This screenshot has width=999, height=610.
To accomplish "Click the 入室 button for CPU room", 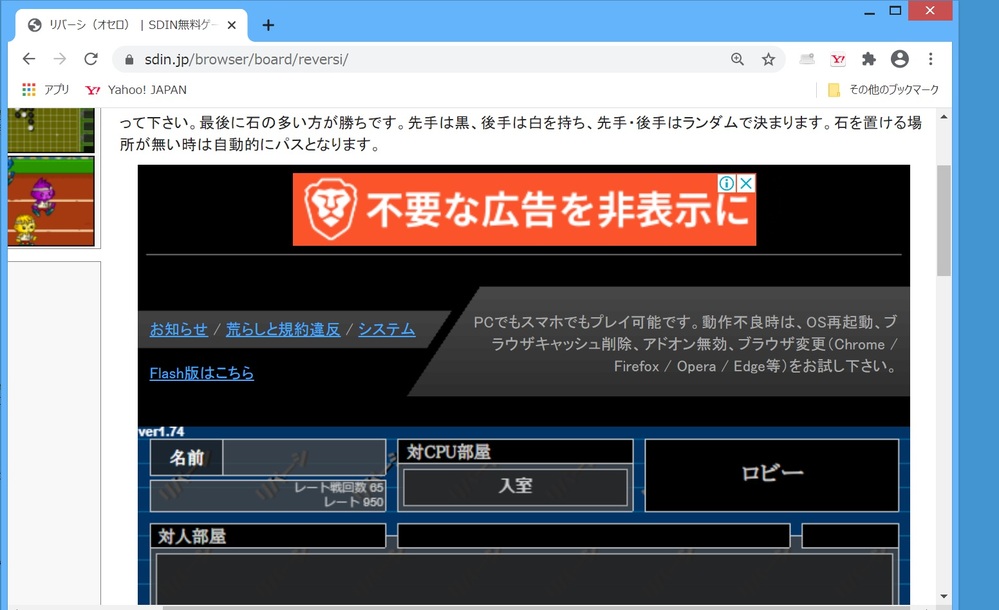I will click(515, 487).
